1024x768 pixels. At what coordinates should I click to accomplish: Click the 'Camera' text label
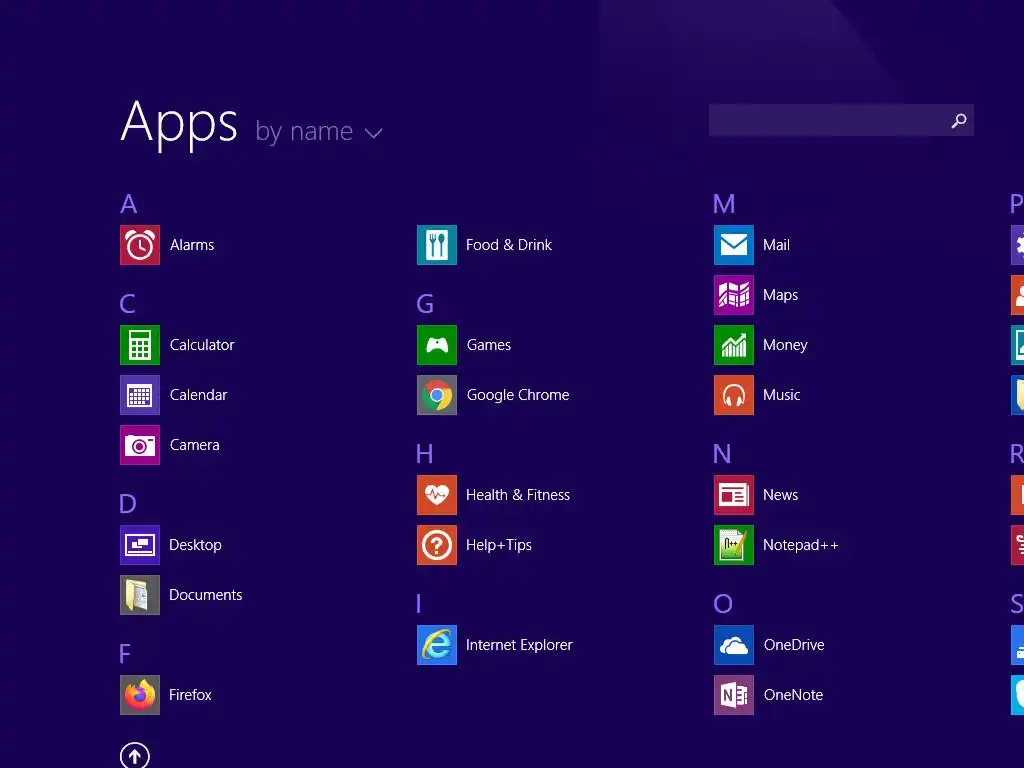point(195,445)
